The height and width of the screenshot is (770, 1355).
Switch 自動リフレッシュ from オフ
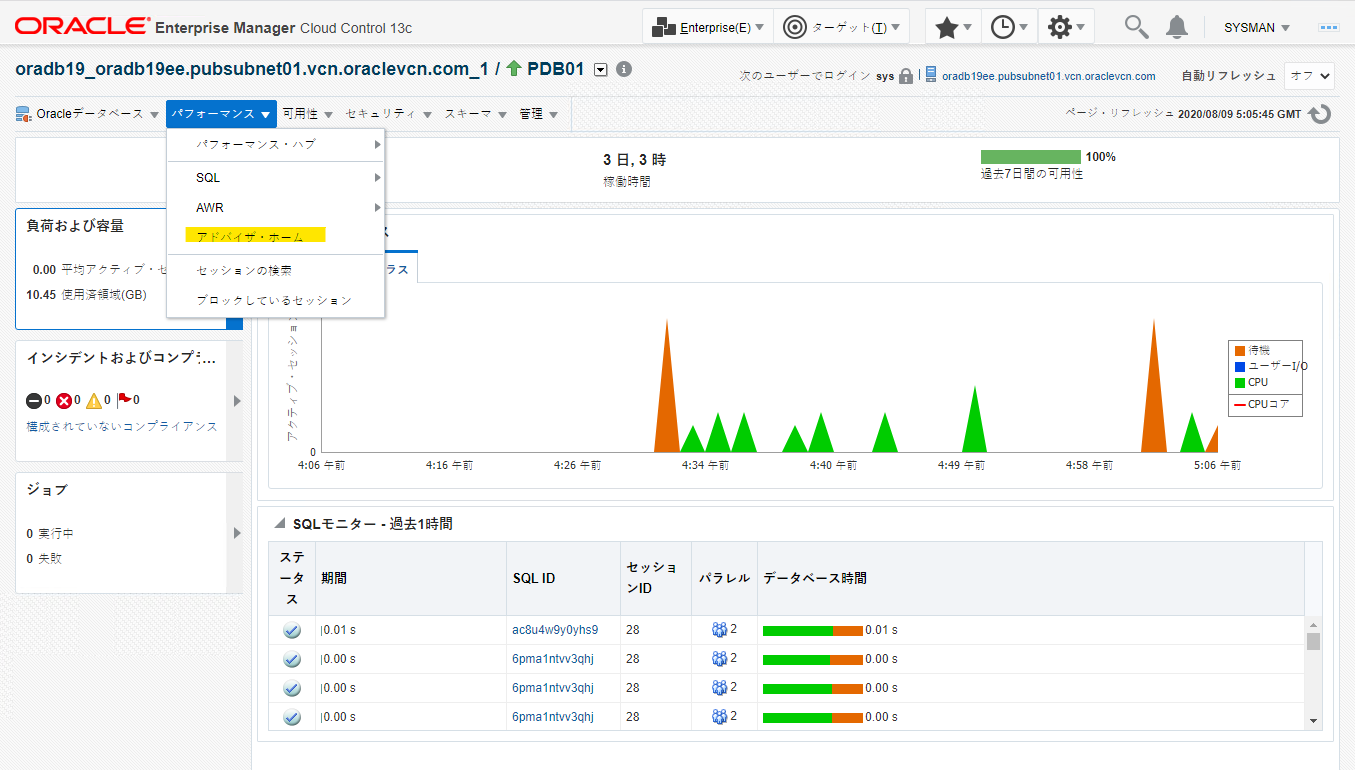tap(1309, 75)
